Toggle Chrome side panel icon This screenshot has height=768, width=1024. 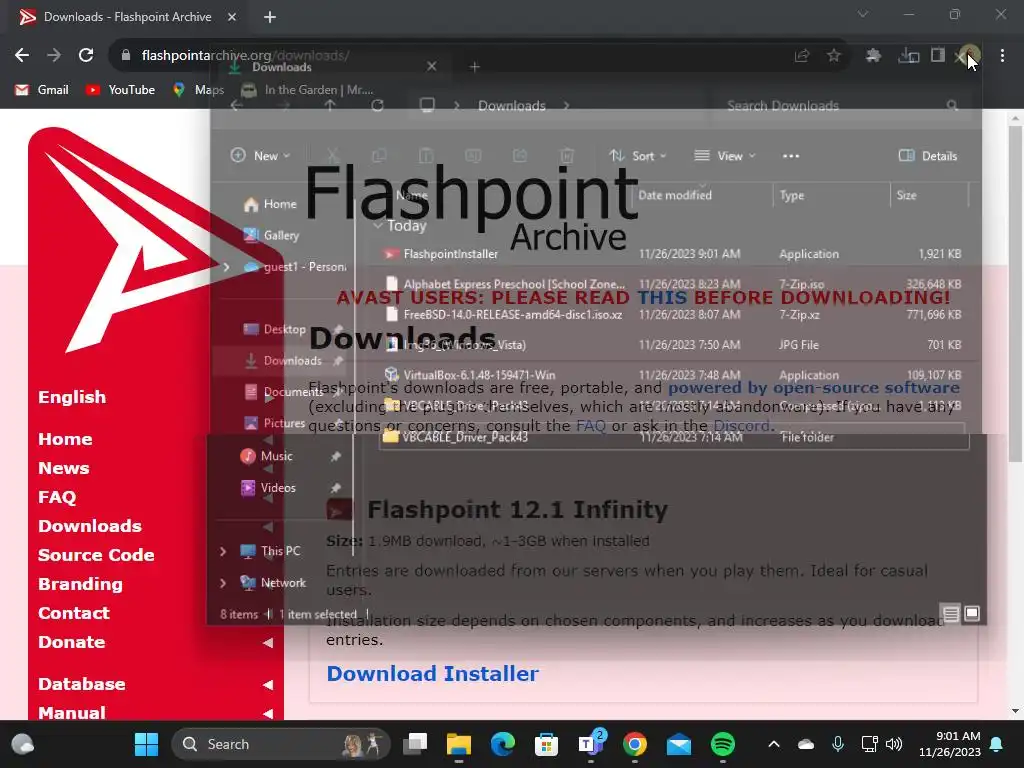coord(938,56)
